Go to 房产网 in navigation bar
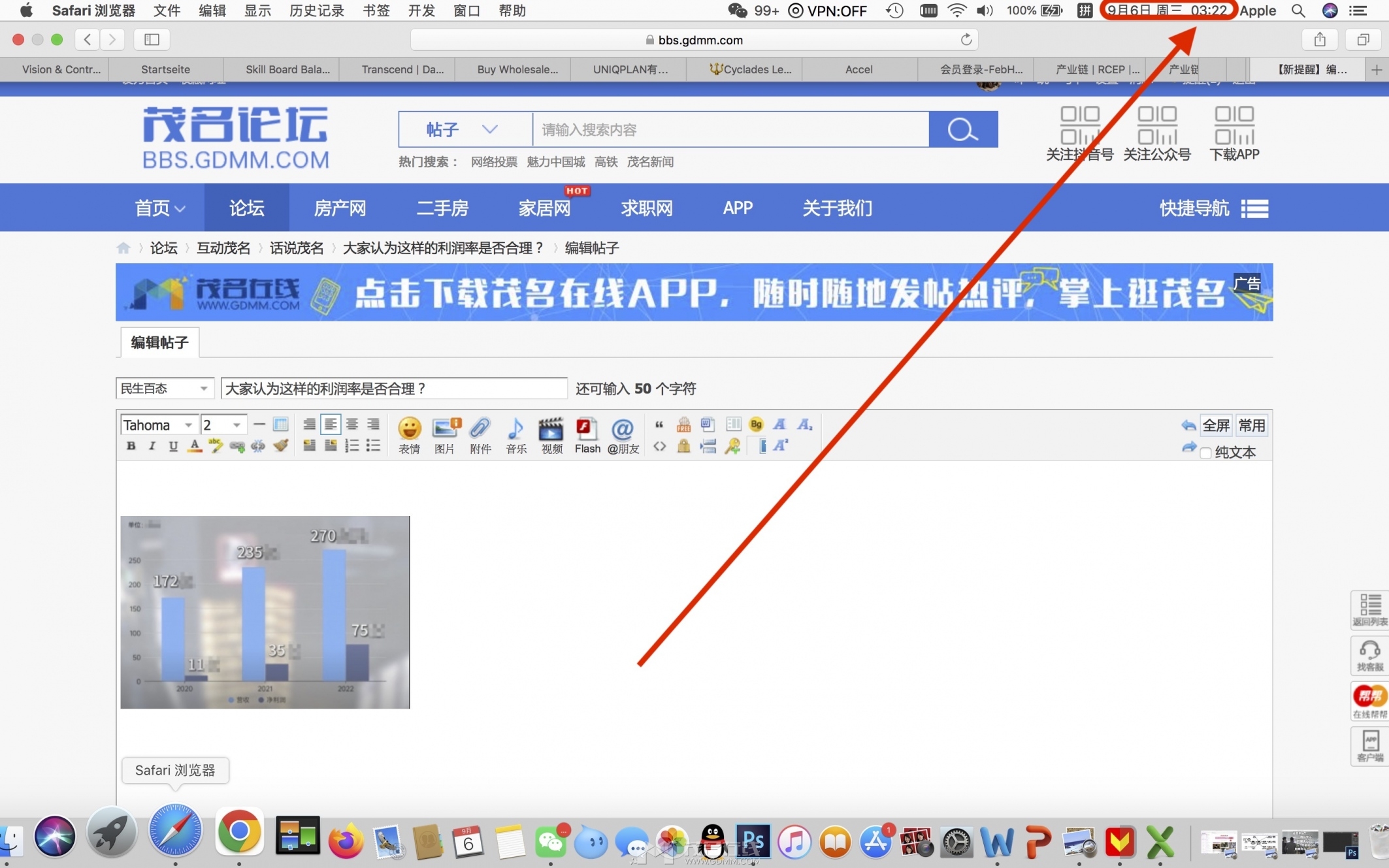The width and height of the screenshot is (1389, 868). [340, 208]
